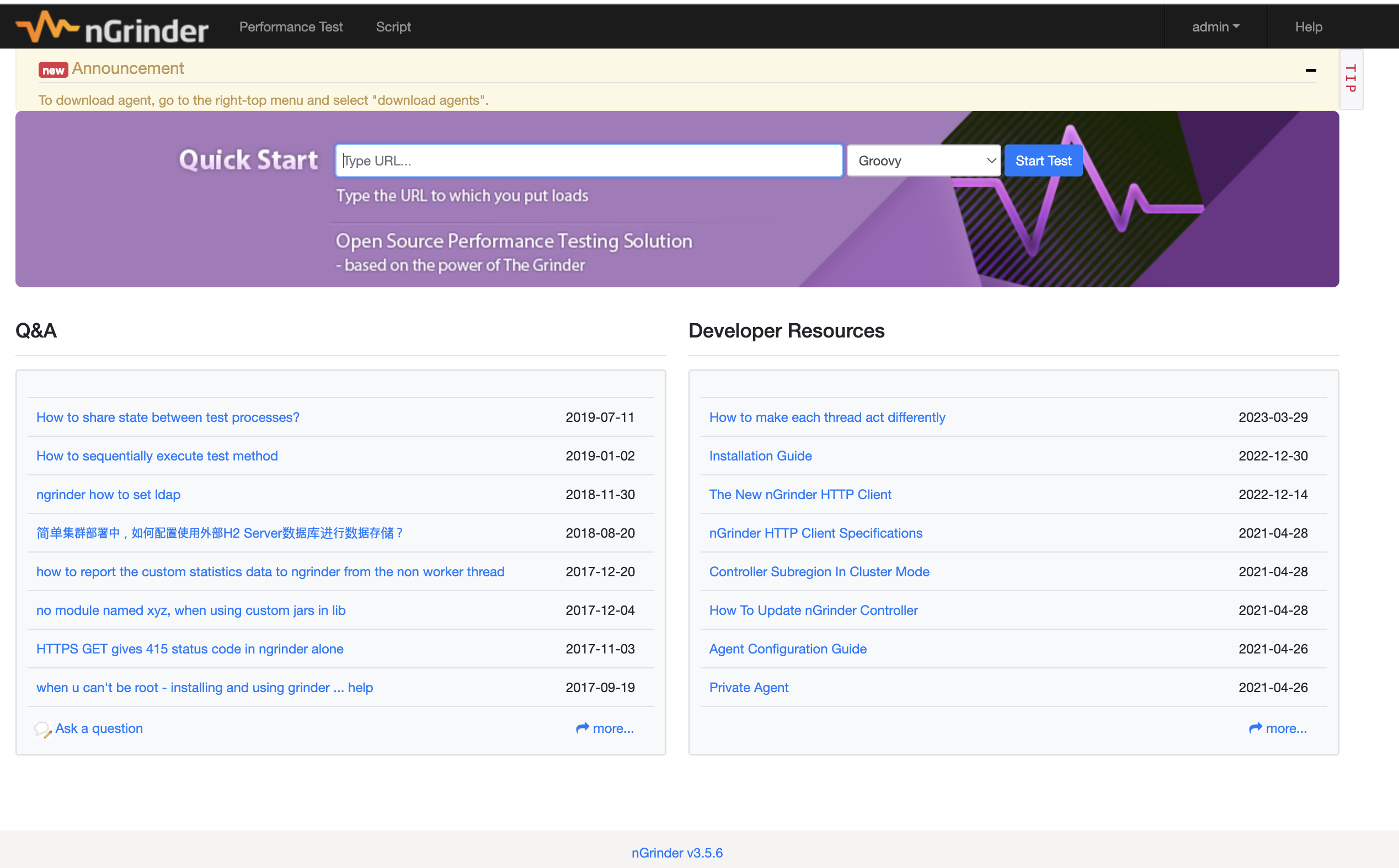Open the Private Agent resource link
Screen dimensions: 1399x868
pyautogui.click(x=748, y=687)
